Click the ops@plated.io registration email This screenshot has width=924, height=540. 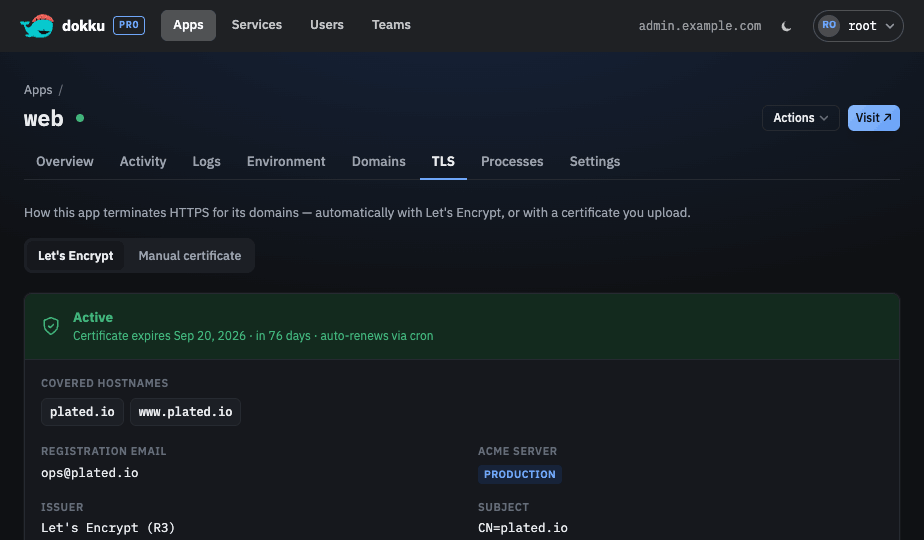point(90,473)
